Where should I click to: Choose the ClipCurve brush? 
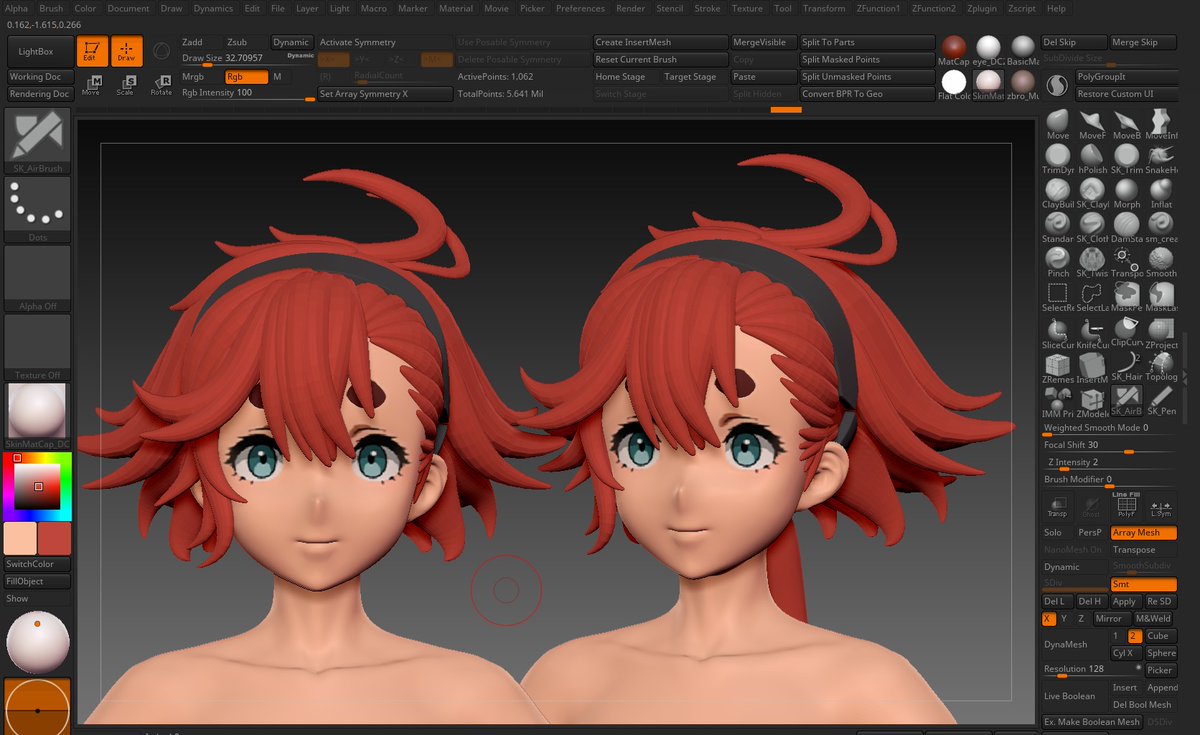(x=1126, y=333)
